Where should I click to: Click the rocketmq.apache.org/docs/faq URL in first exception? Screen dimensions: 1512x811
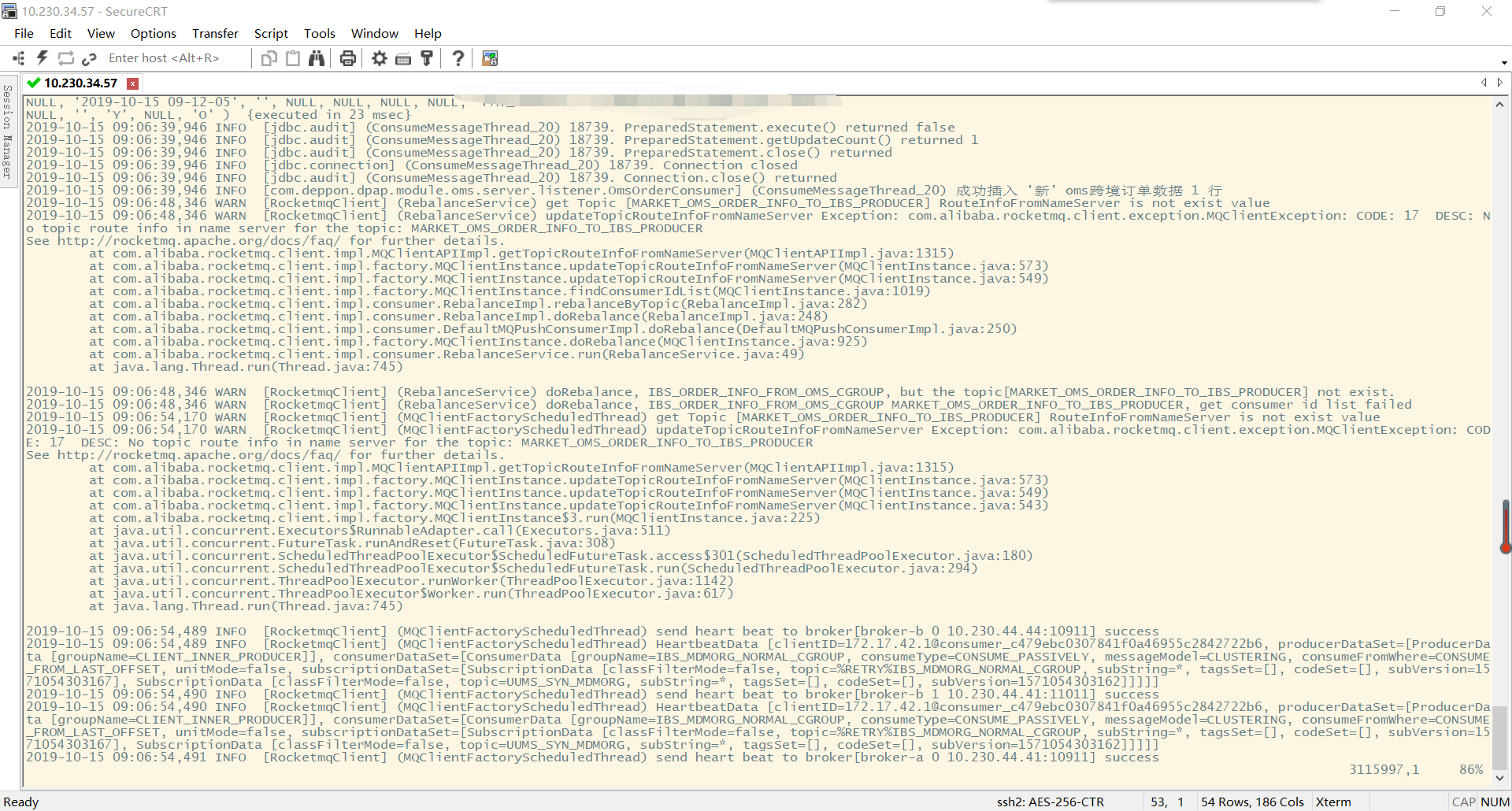(198, 241)
